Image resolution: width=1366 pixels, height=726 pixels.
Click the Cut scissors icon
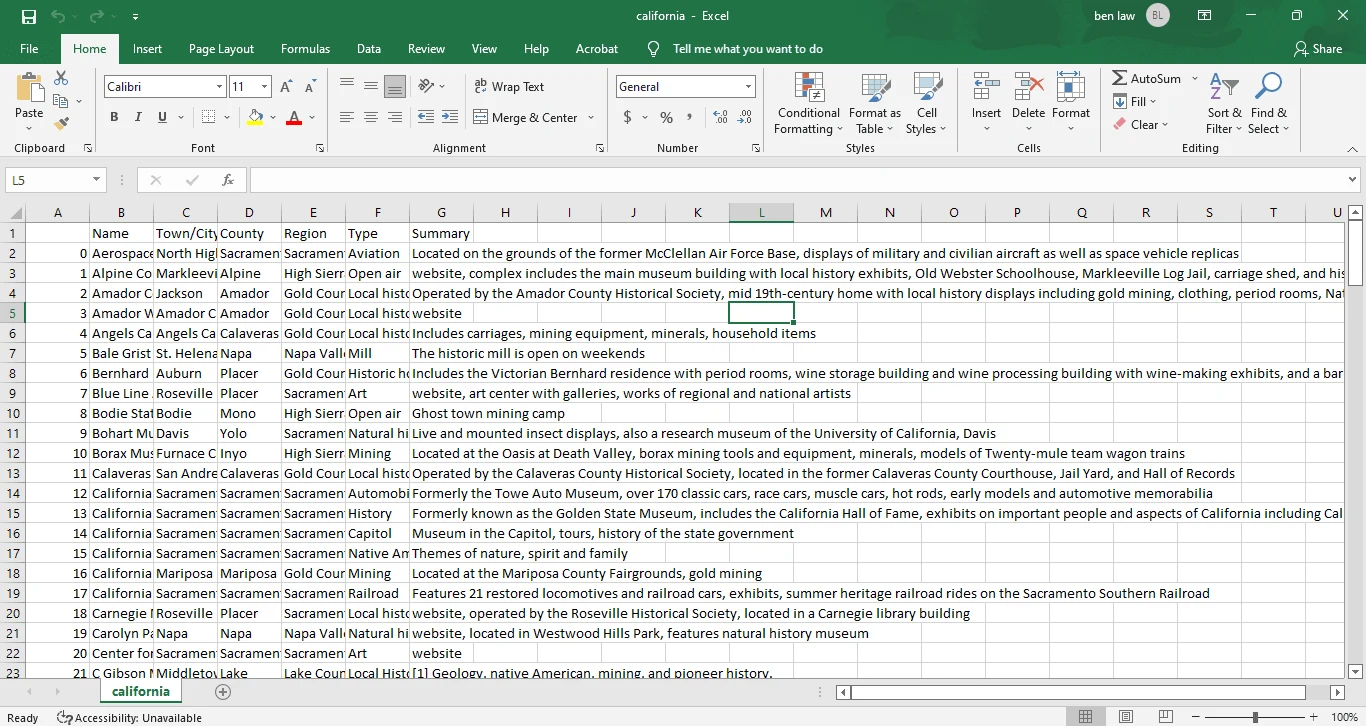tap(61, 78)
